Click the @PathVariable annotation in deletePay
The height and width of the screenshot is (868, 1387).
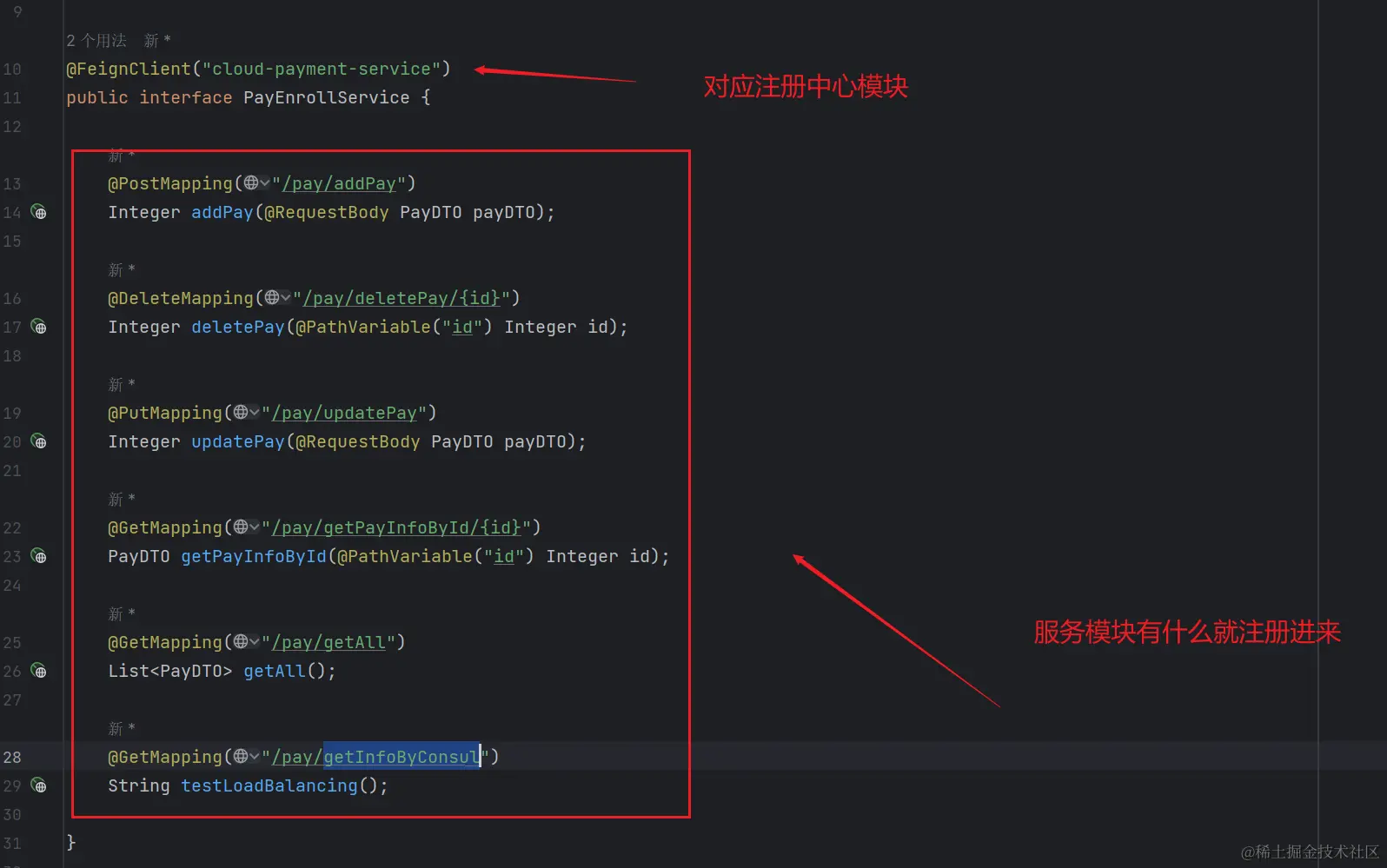[x=363, y=327]
